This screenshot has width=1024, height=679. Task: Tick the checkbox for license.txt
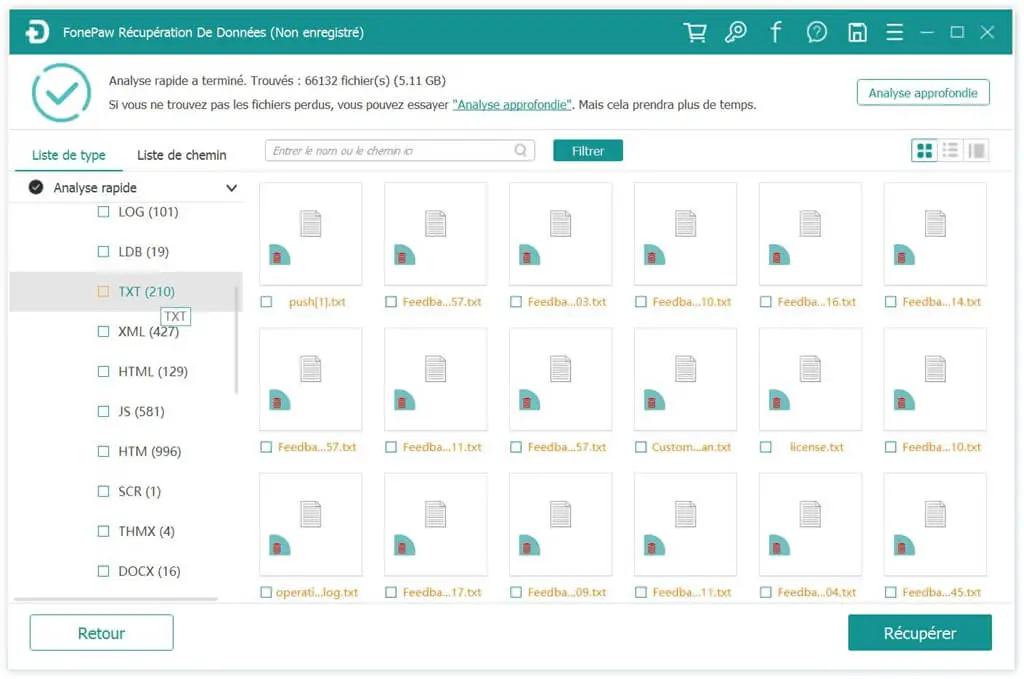(766, 448)
